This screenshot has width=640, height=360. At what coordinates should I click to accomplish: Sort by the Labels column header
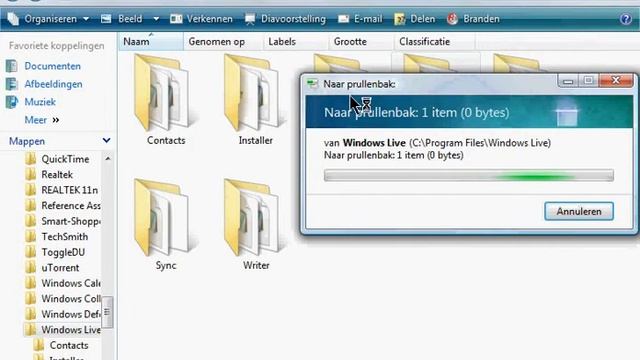[x=296, y=42]
